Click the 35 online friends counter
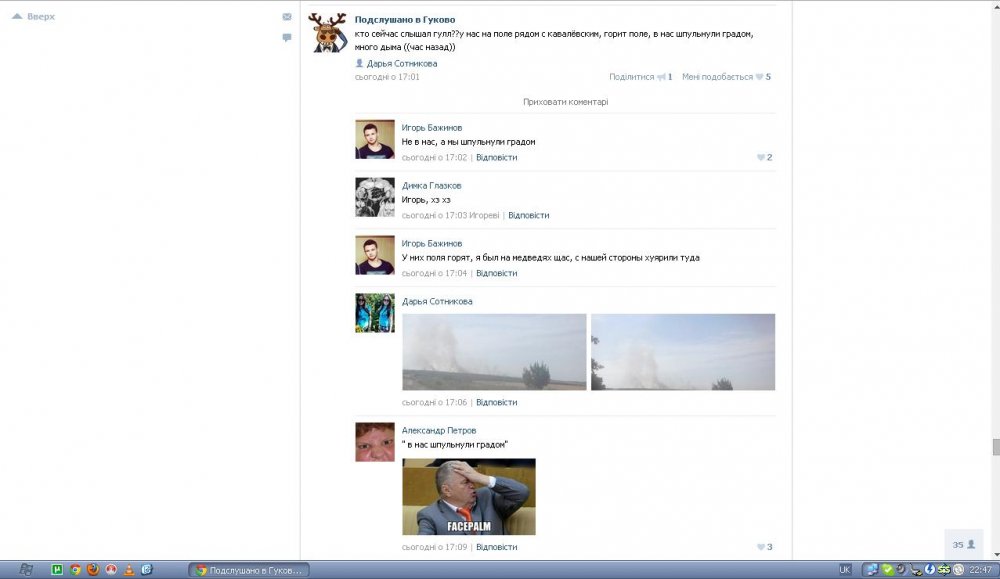1000x579 pixels. 964,545
